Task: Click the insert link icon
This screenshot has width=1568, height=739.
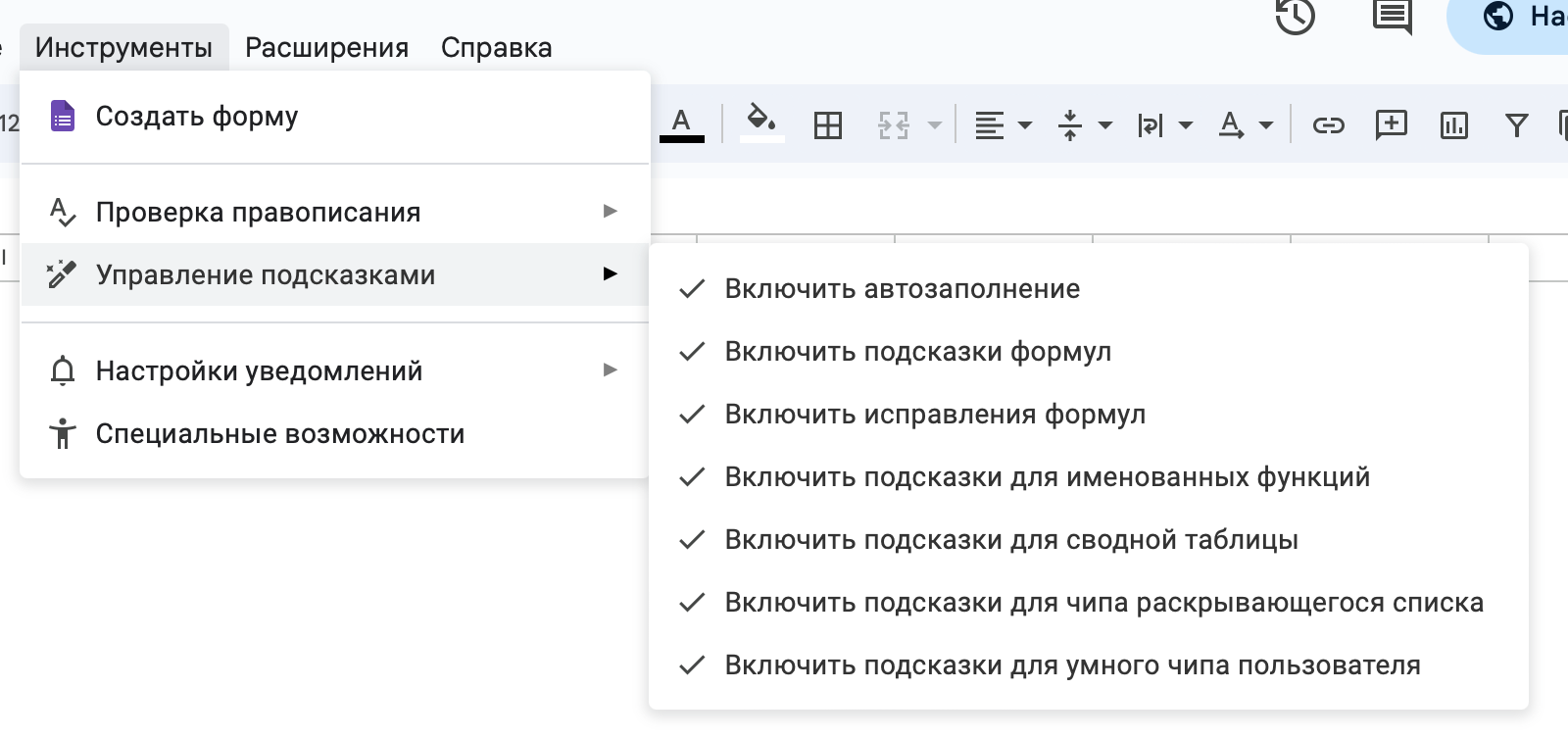Action: 1328,125
